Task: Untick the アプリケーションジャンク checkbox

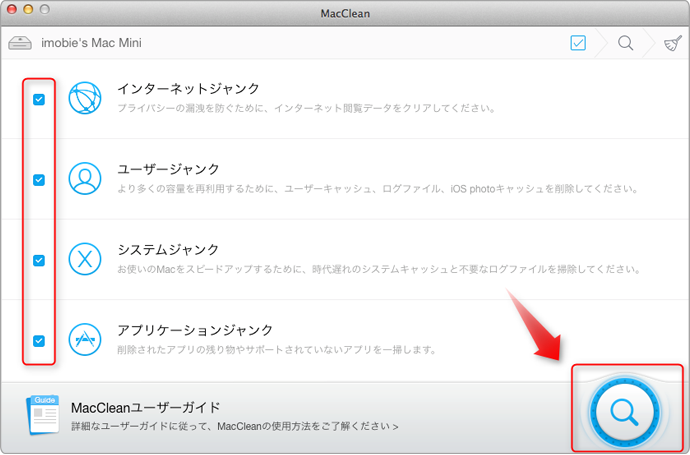Action: (x=39, y=341)
